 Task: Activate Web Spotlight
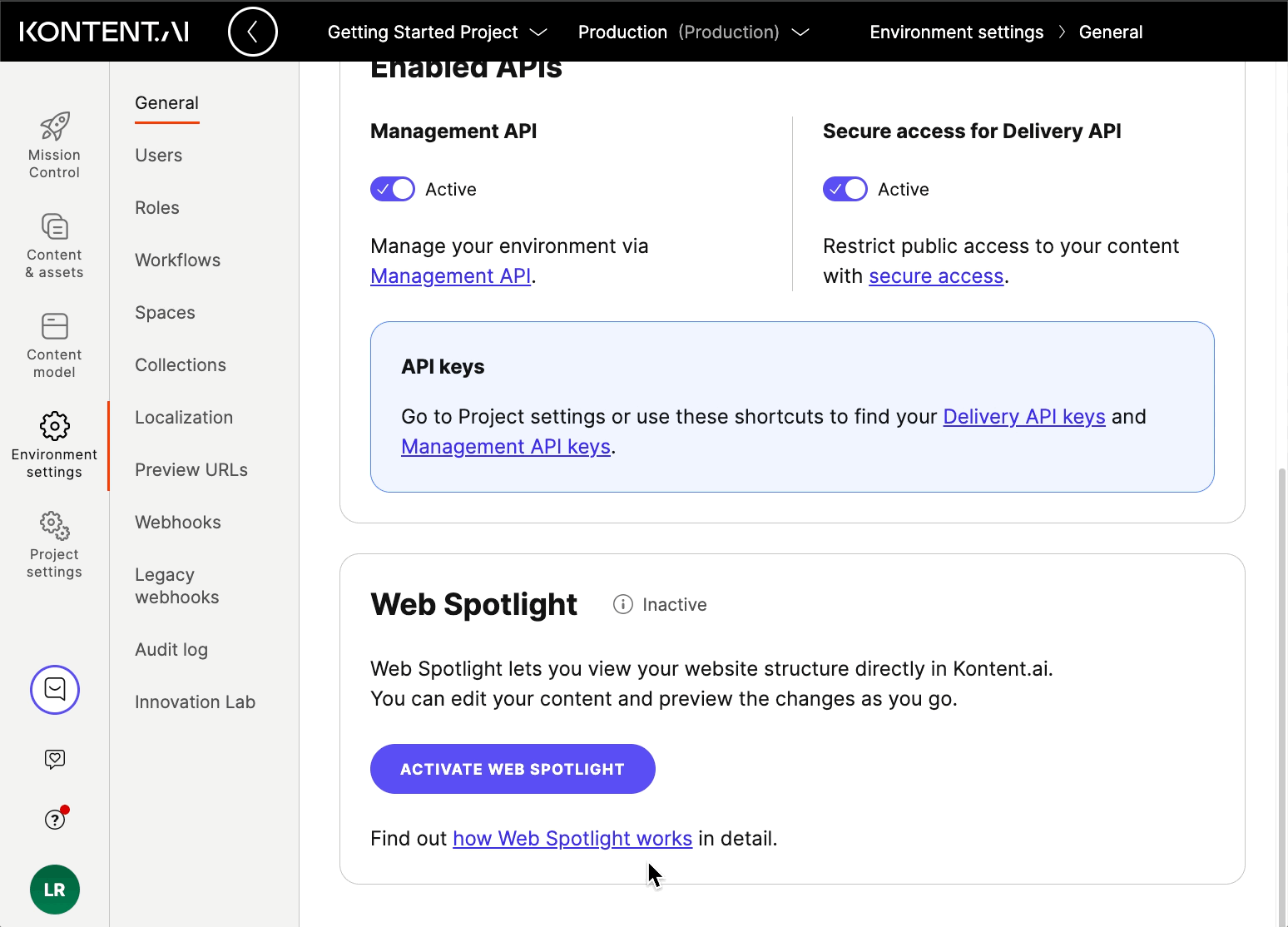click(512, 769)
